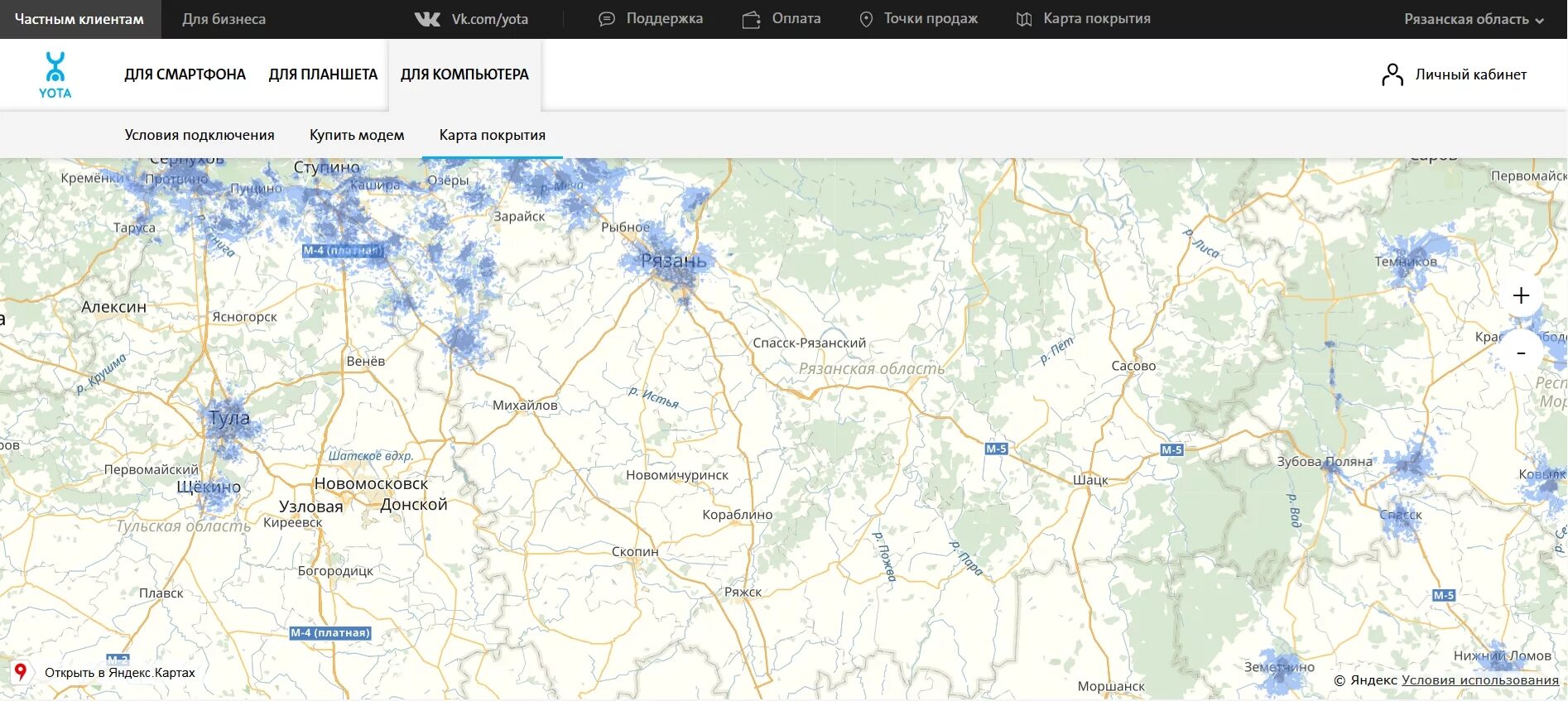Click the Yandex Maps red pin icon
Viewport: 1568px width, 701px height.
point(21,671)
